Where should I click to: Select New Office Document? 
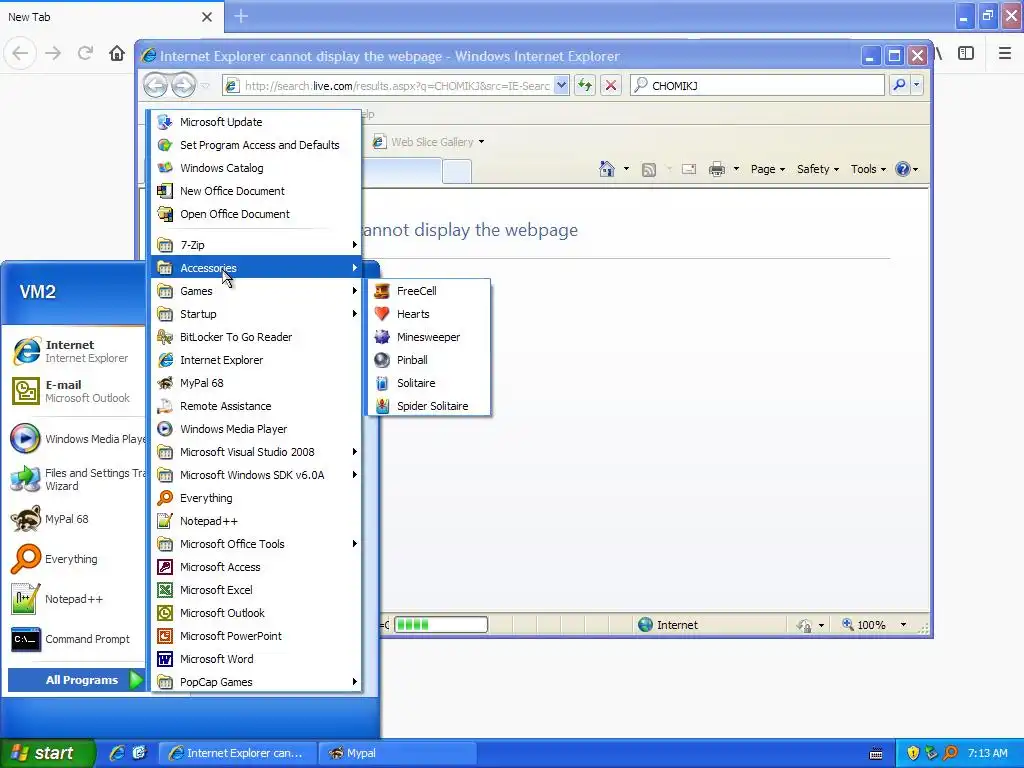256,191
